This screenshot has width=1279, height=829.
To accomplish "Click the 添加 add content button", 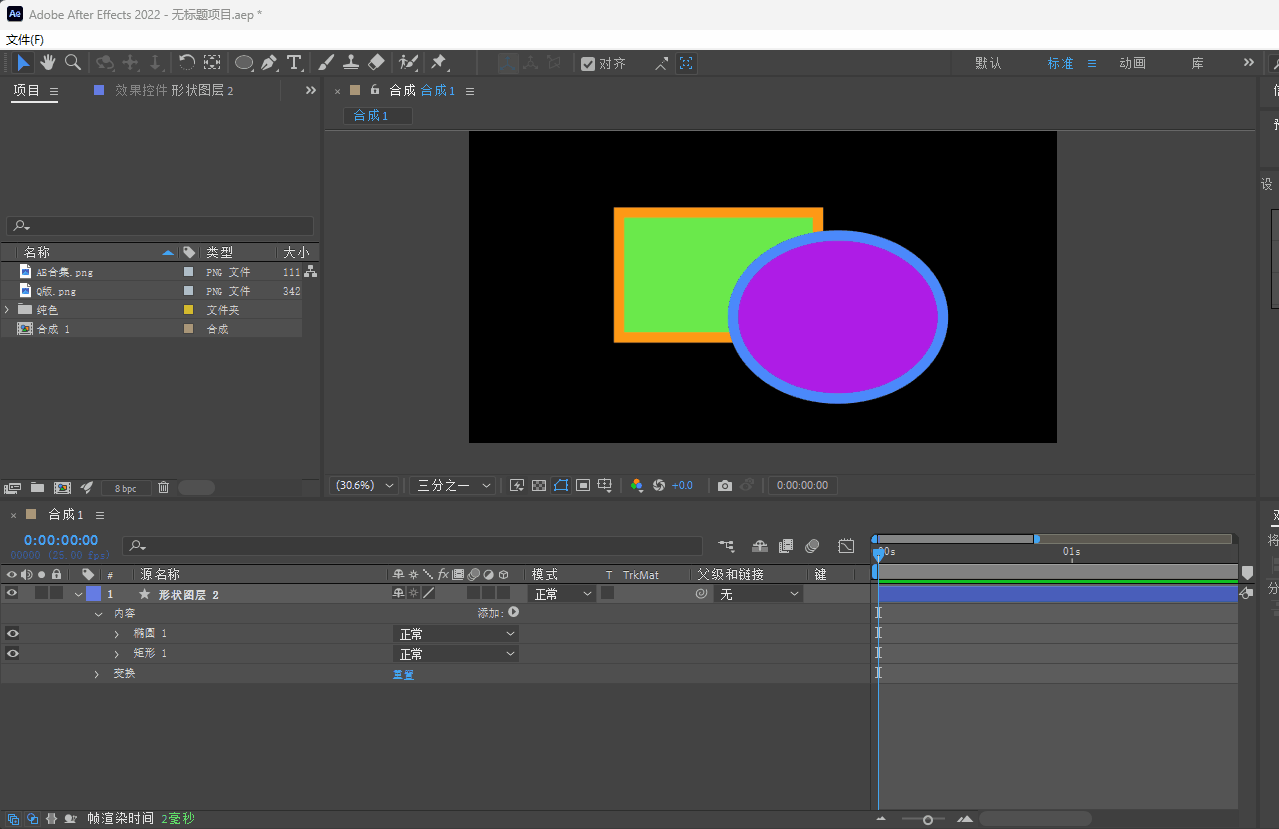I will 513,612.
